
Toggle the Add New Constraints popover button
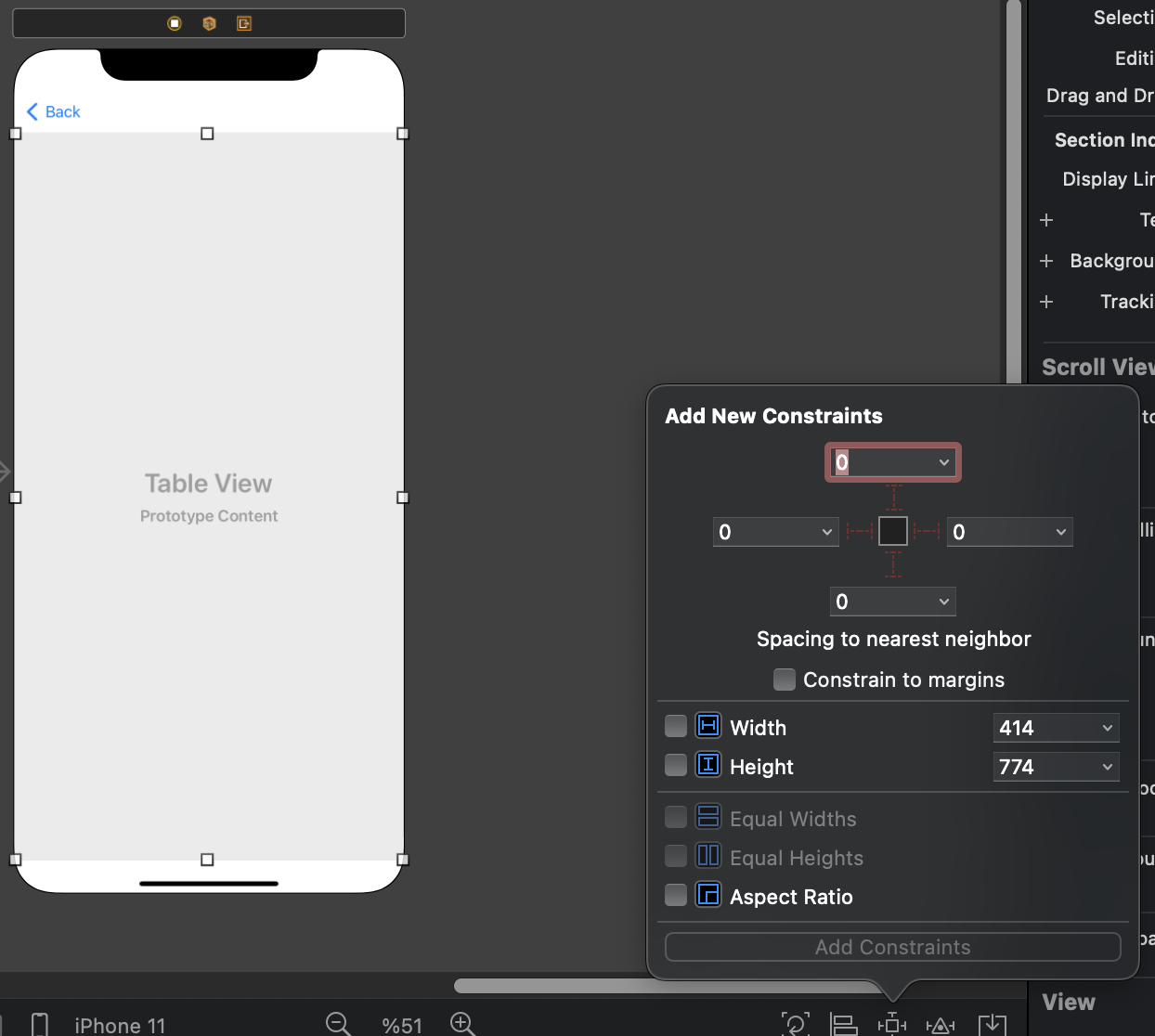pos(892,1024)
